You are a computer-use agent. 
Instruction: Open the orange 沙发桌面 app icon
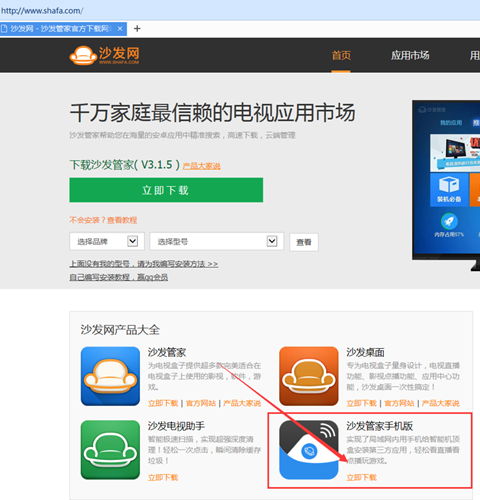pos(309,376)
